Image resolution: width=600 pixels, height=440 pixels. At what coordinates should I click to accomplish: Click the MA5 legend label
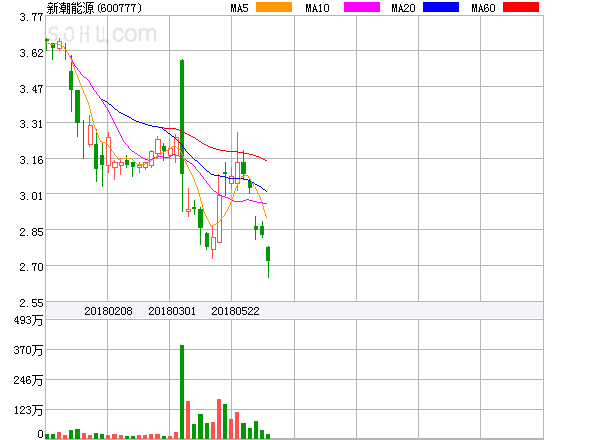click(240, 8)
